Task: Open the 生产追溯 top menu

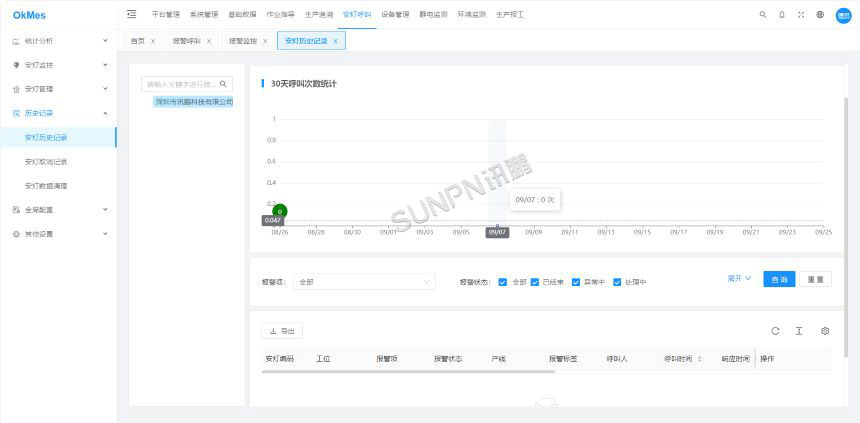Action: [x=319, y=15]
